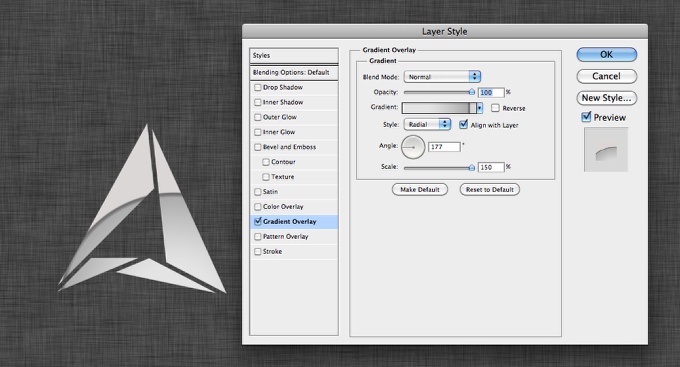Tick the Stroke checkbox
680x367 pixels.
tap(258, 252)
